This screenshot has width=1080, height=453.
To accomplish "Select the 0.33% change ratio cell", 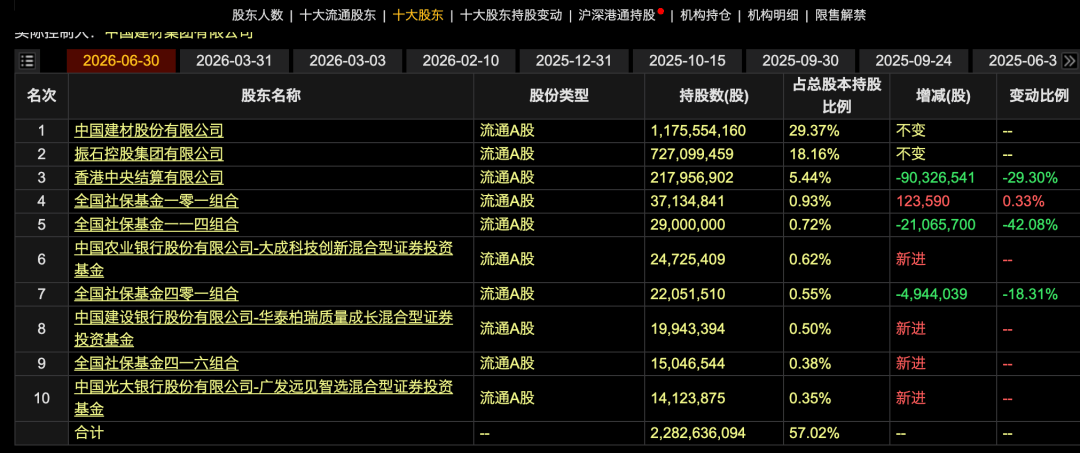I will [1023, 201].
